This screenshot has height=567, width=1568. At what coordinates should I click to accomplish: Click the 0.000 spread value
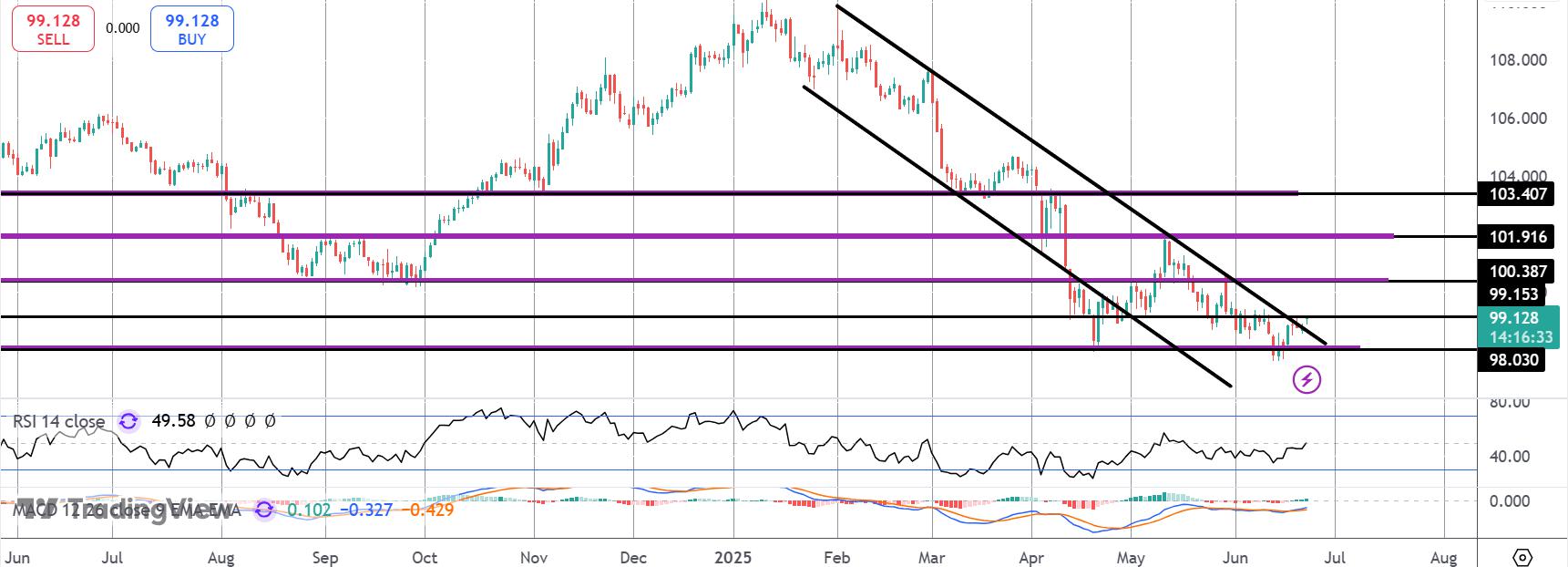coord(123,28)
